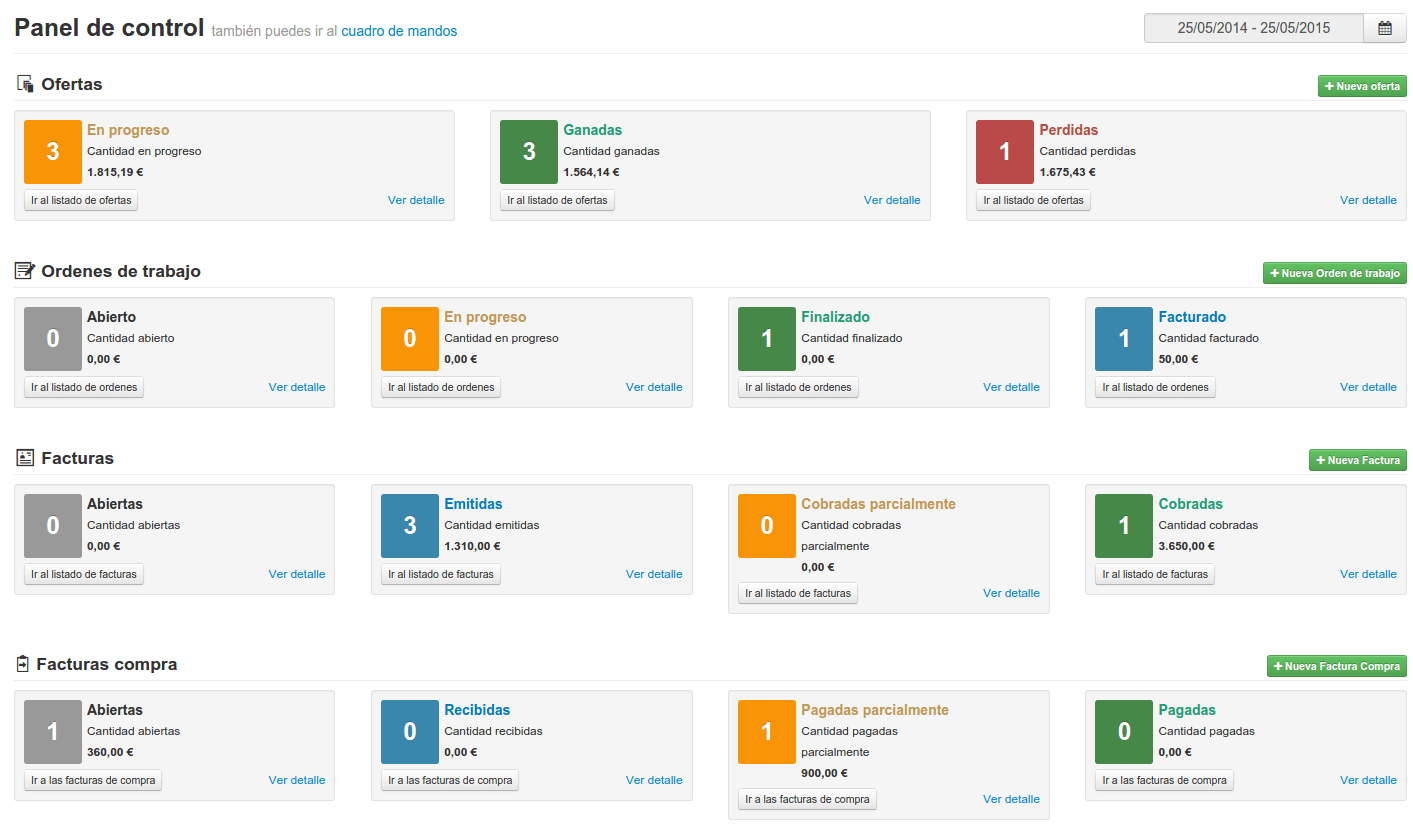Create a Nueva oferta
Screen dimensions: 1413x833
tap(1362, 86)
